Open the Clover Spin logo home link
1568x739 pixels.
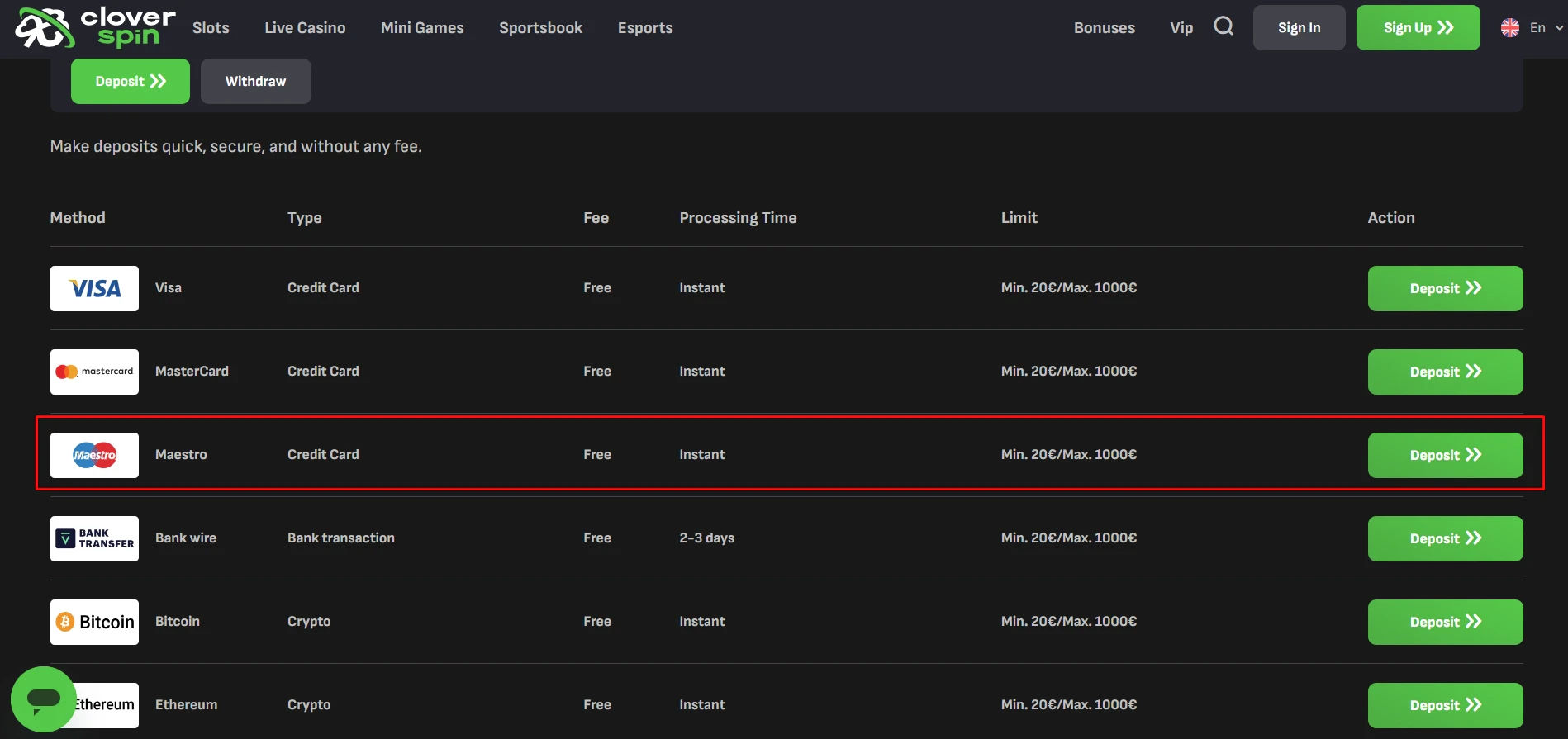(96, 27)
